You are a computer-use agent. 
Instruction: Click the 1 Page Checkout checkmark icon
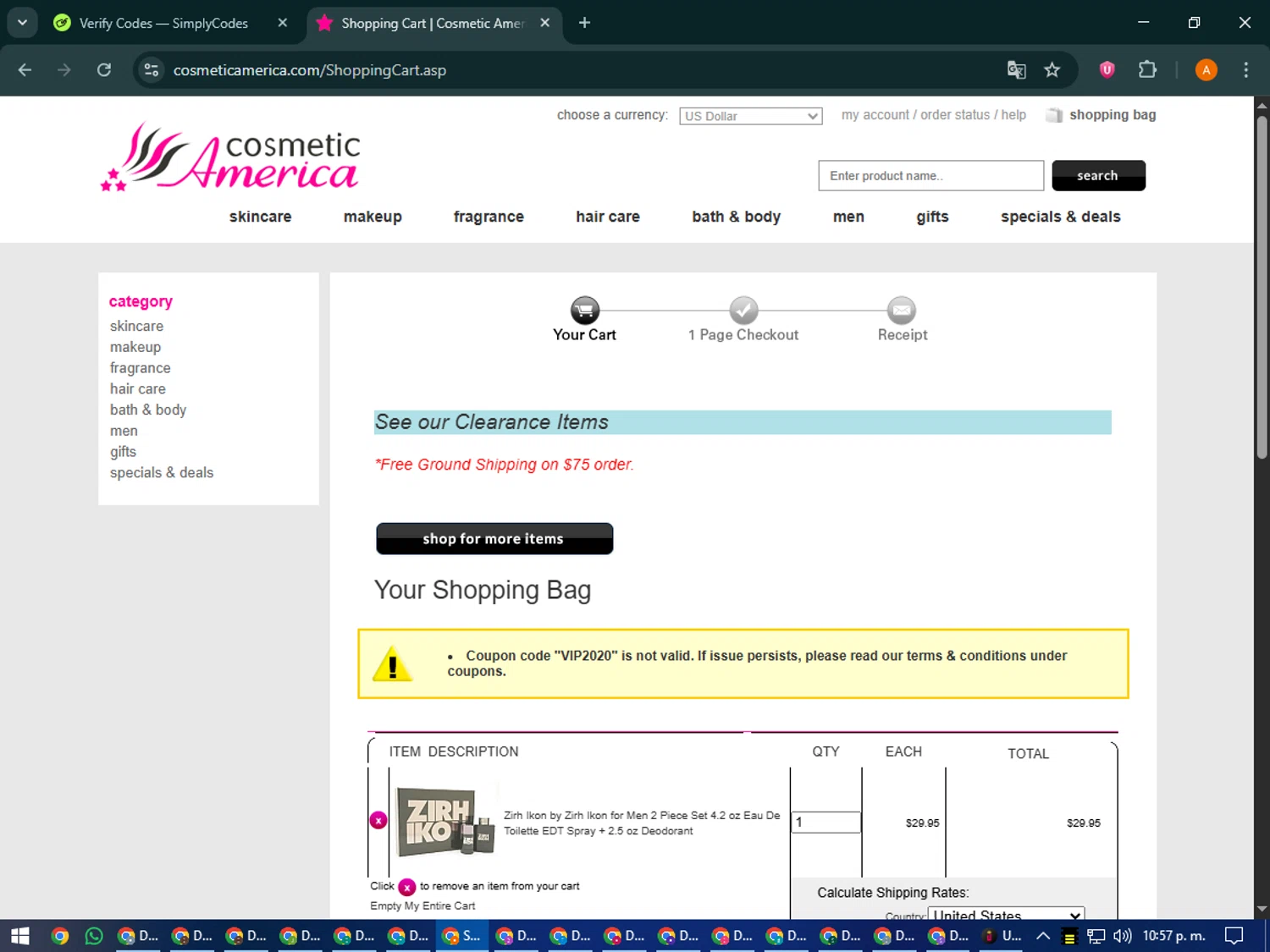(x=743, y=311)
